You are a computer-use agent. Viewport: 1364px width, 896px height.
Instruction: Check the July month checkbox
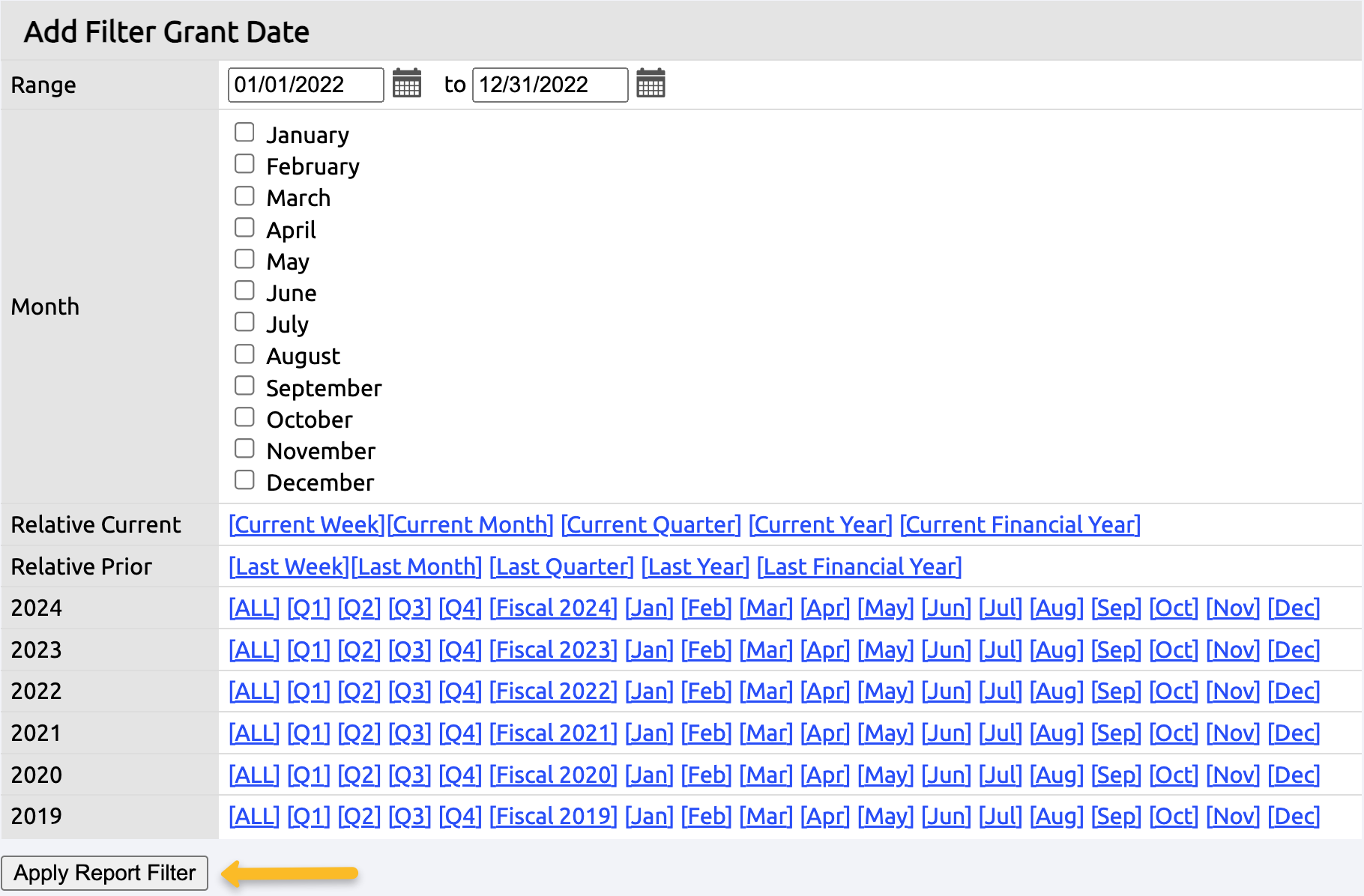coord(244,322)
